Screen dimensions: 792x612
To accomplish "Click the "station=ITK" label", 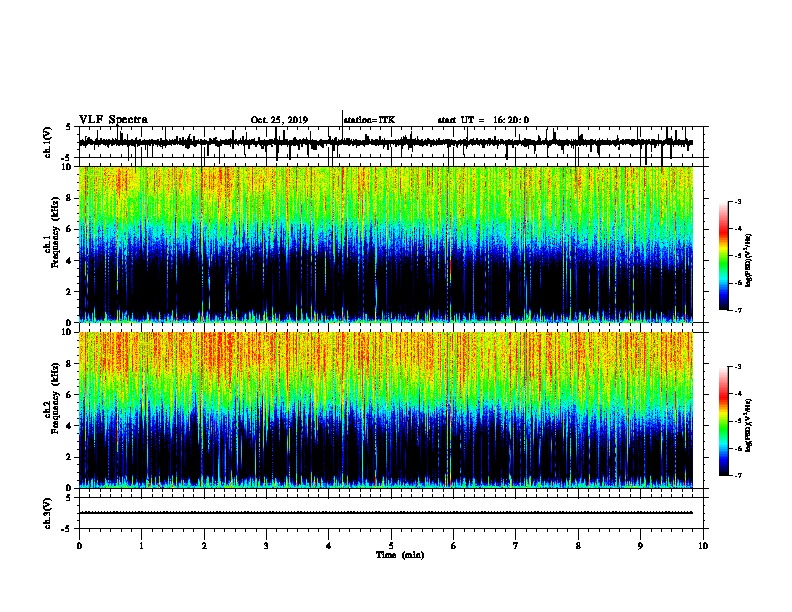I will point(370,120).
